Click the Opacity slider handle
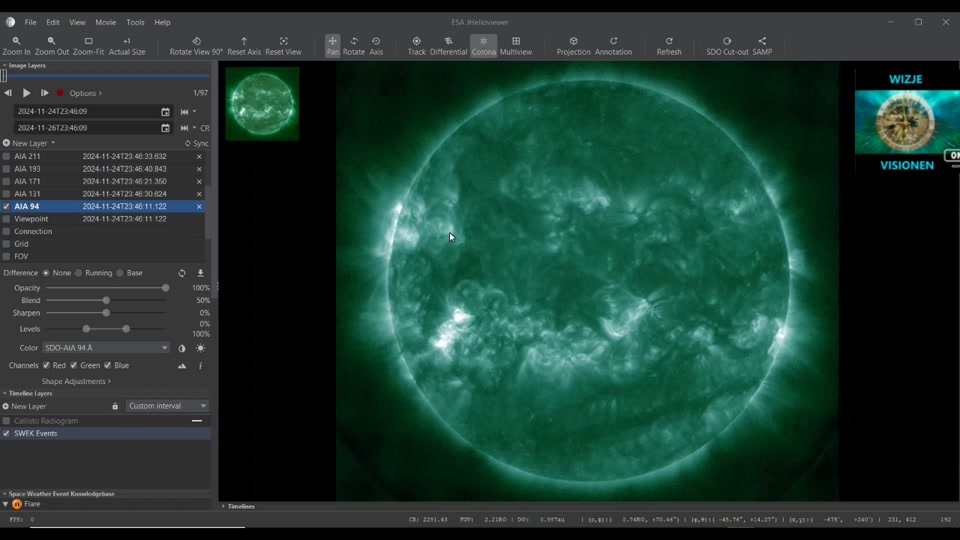This screenshot has height=540, width=960. click(166, 288)
